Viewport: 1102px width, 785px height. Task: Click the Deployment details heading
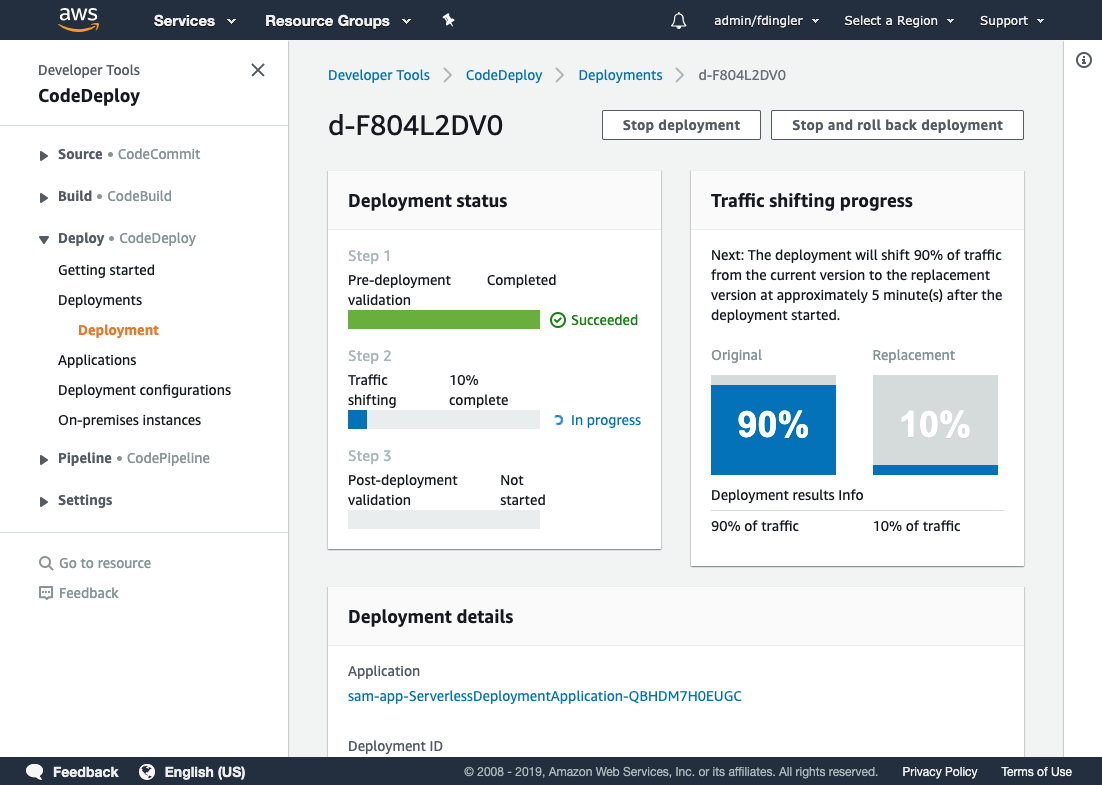430,617
